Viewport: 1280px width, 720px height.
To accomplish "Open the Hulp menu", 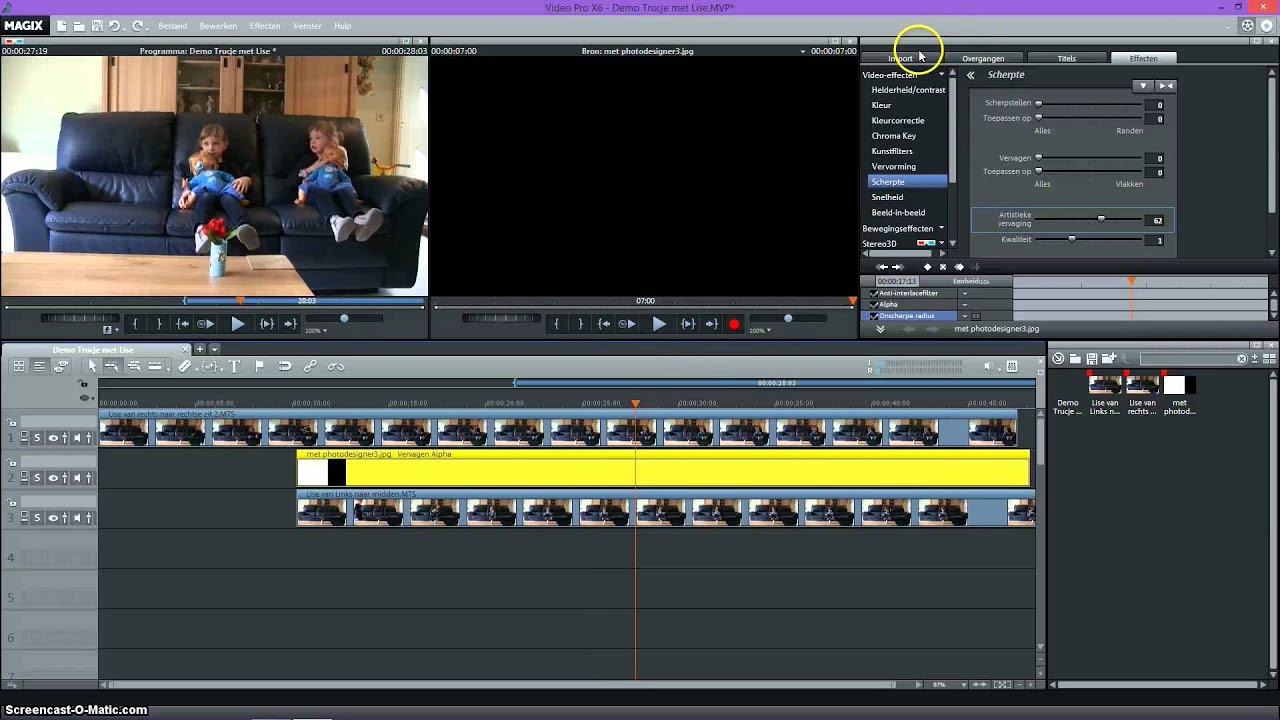I will [342, 26].
